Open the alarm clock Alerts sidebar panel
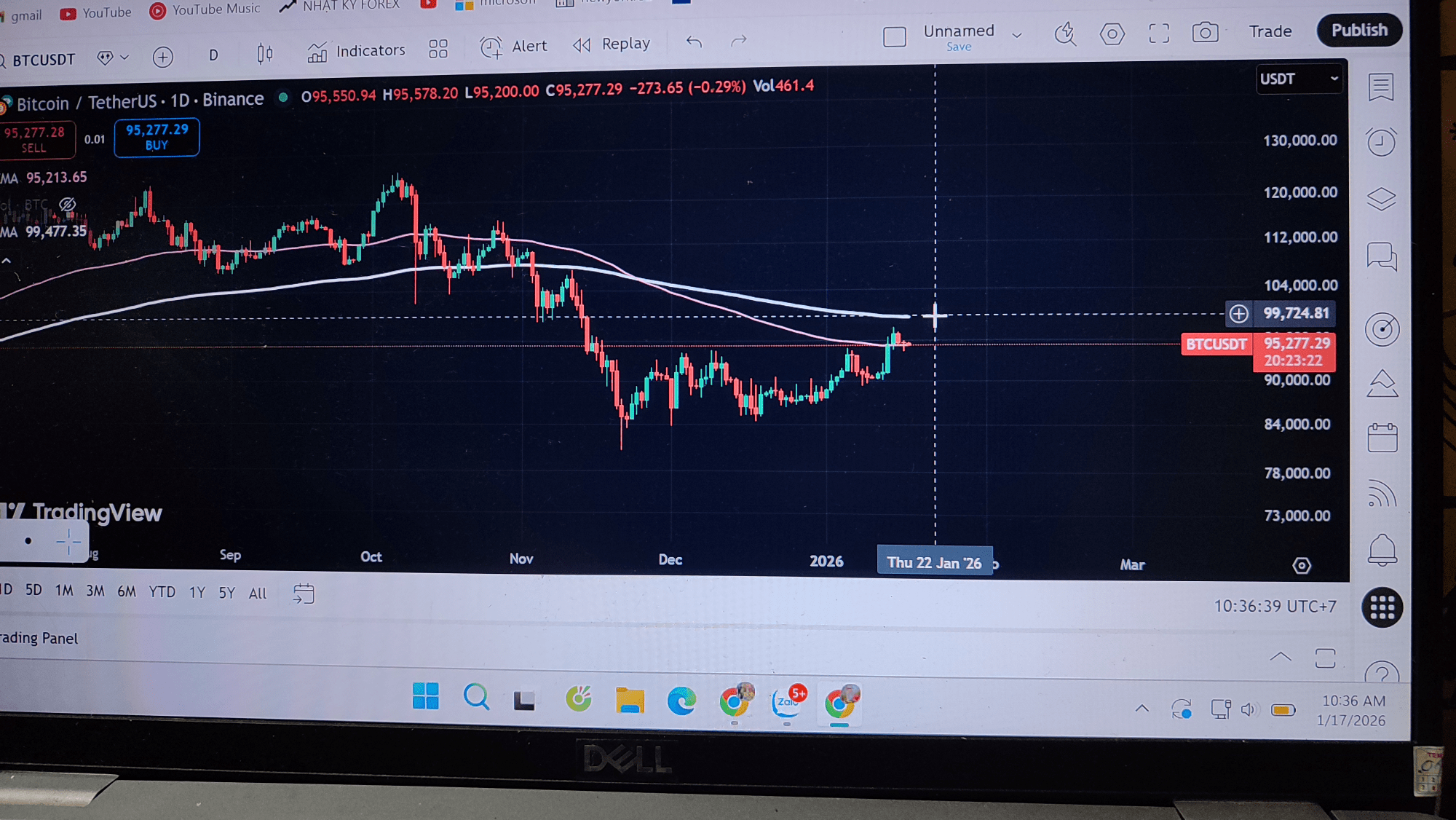Screen dimensions: 1456x820 (x=1381, y=142)
